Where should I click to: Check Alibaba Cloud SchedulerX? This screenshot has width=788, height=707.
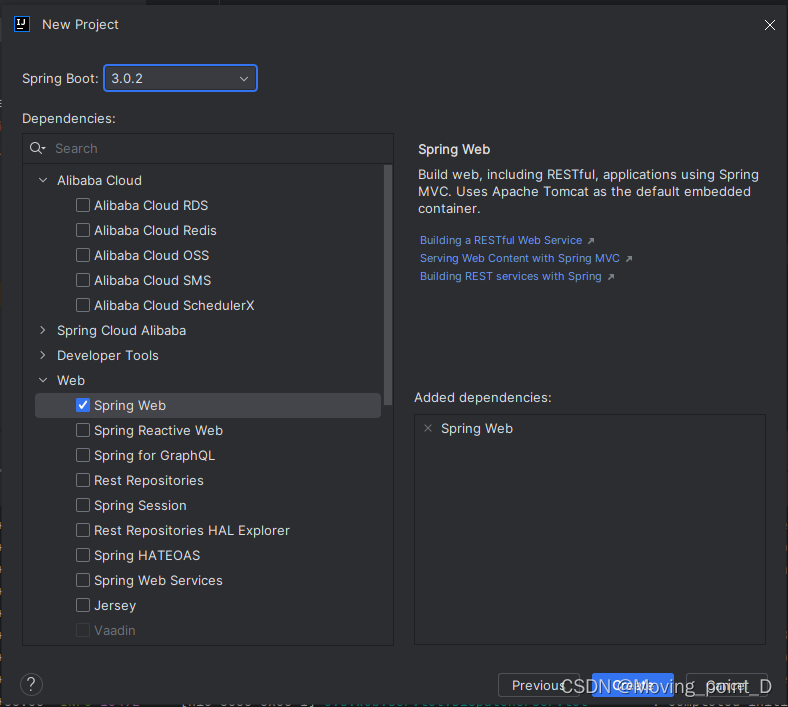83,305
